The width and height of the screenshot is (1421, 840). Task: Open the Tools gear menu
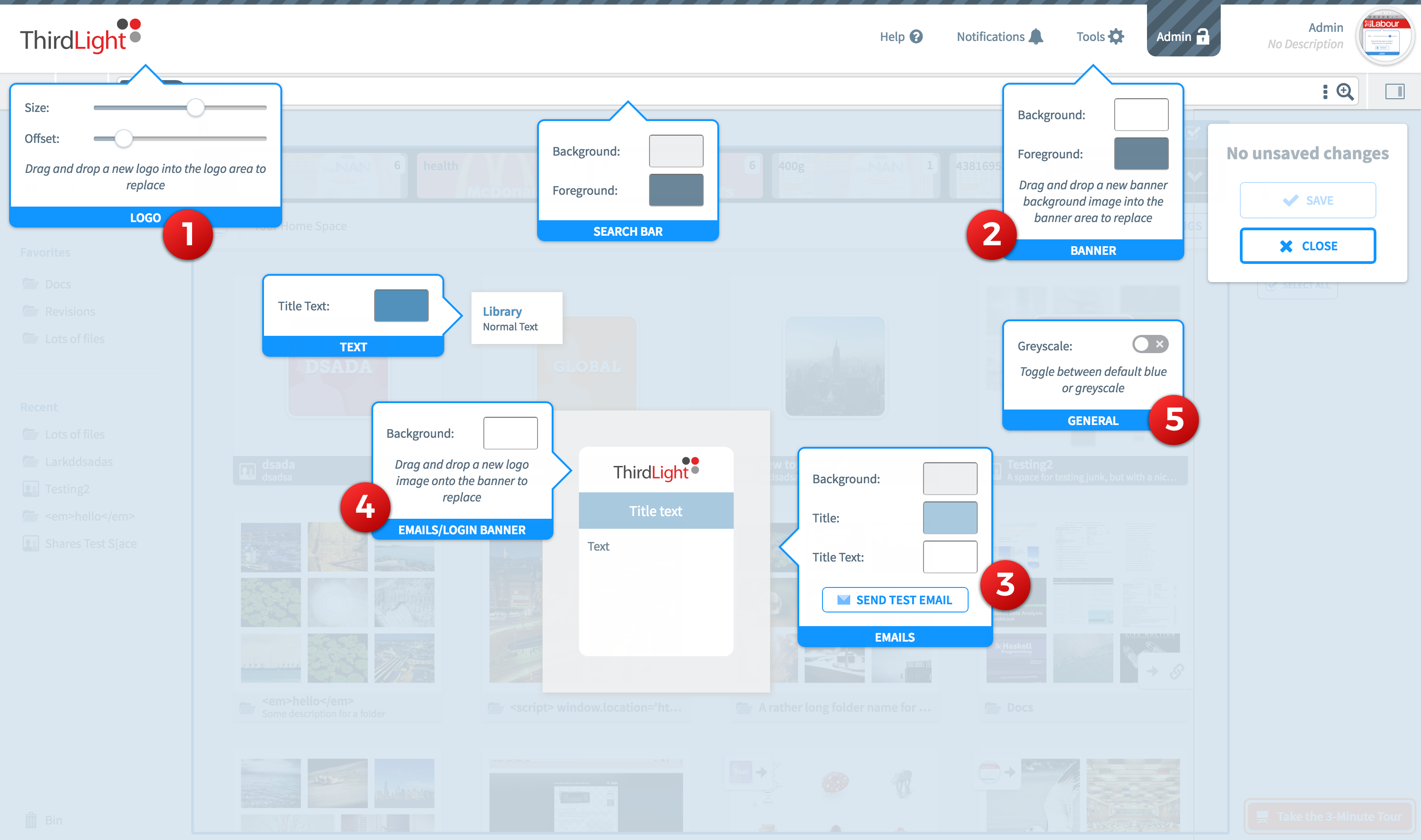pos(1100,37)
